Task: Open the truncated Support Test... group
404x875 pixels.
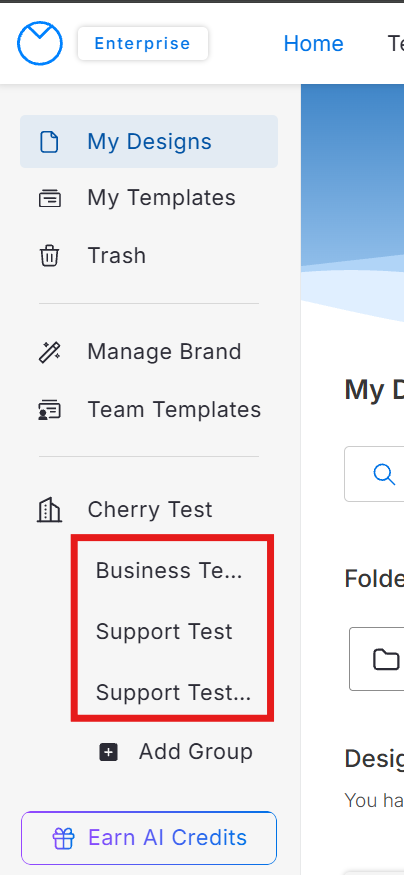Action: pos(174,693)
